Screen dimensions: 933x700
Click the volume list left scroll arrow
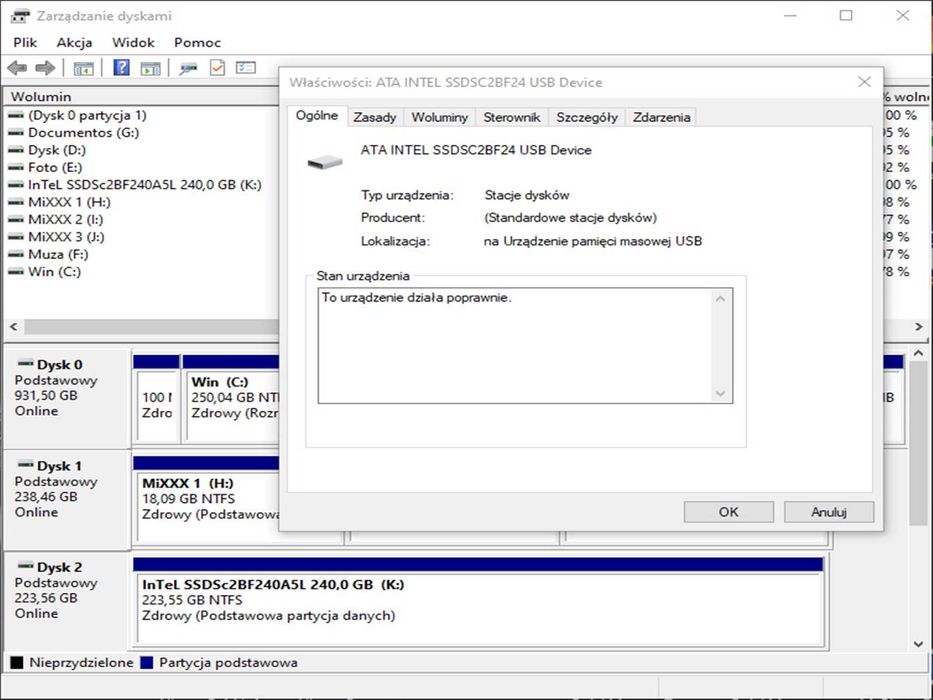pos(14,326)
